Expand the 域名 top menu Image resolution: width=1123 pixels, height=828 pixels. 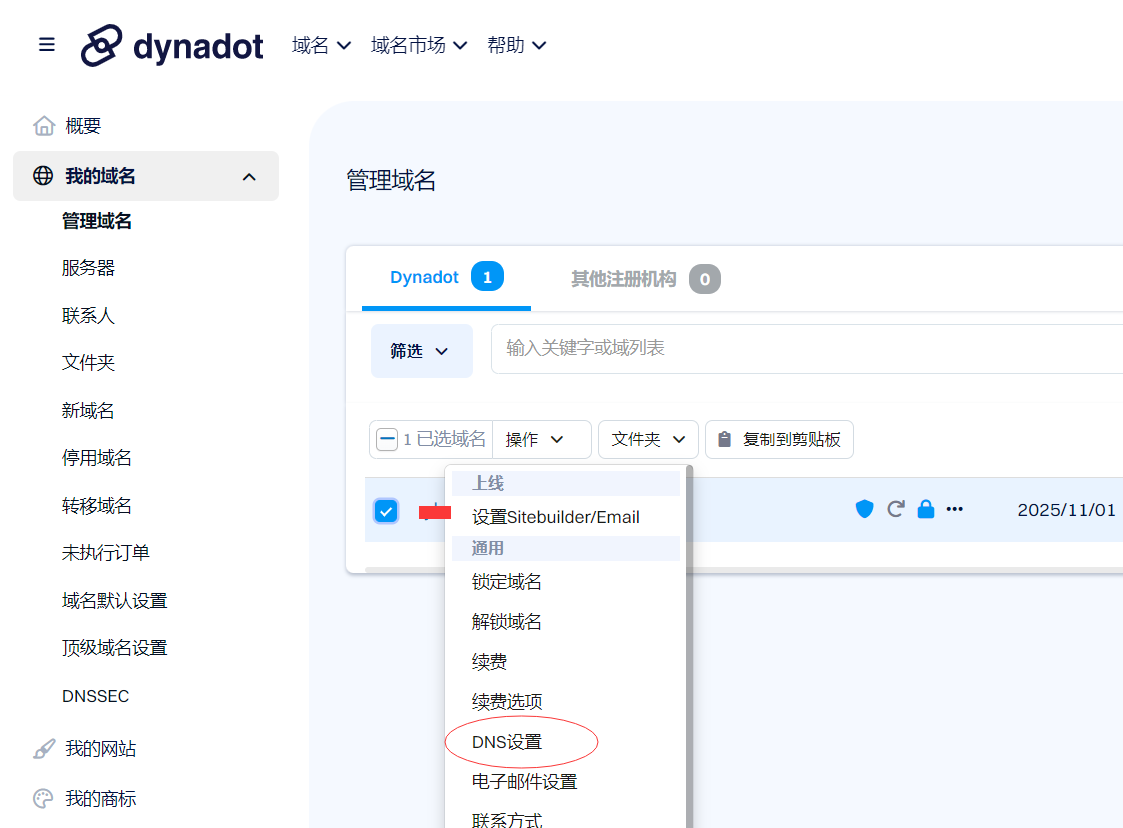[322, 45]
